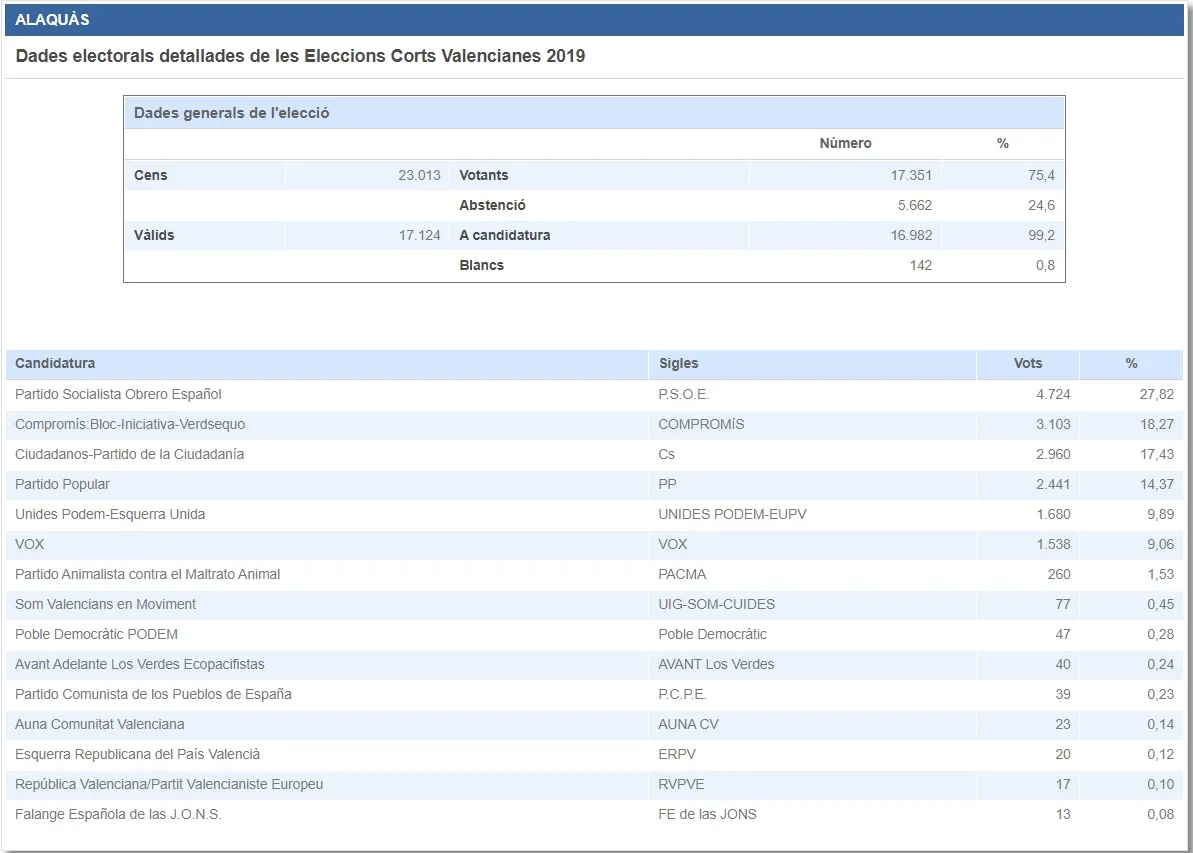Screen dimensions: 1193x853
Task: Click the 'P.S.O.E.' acronym cell
Action: pos(683,394)
